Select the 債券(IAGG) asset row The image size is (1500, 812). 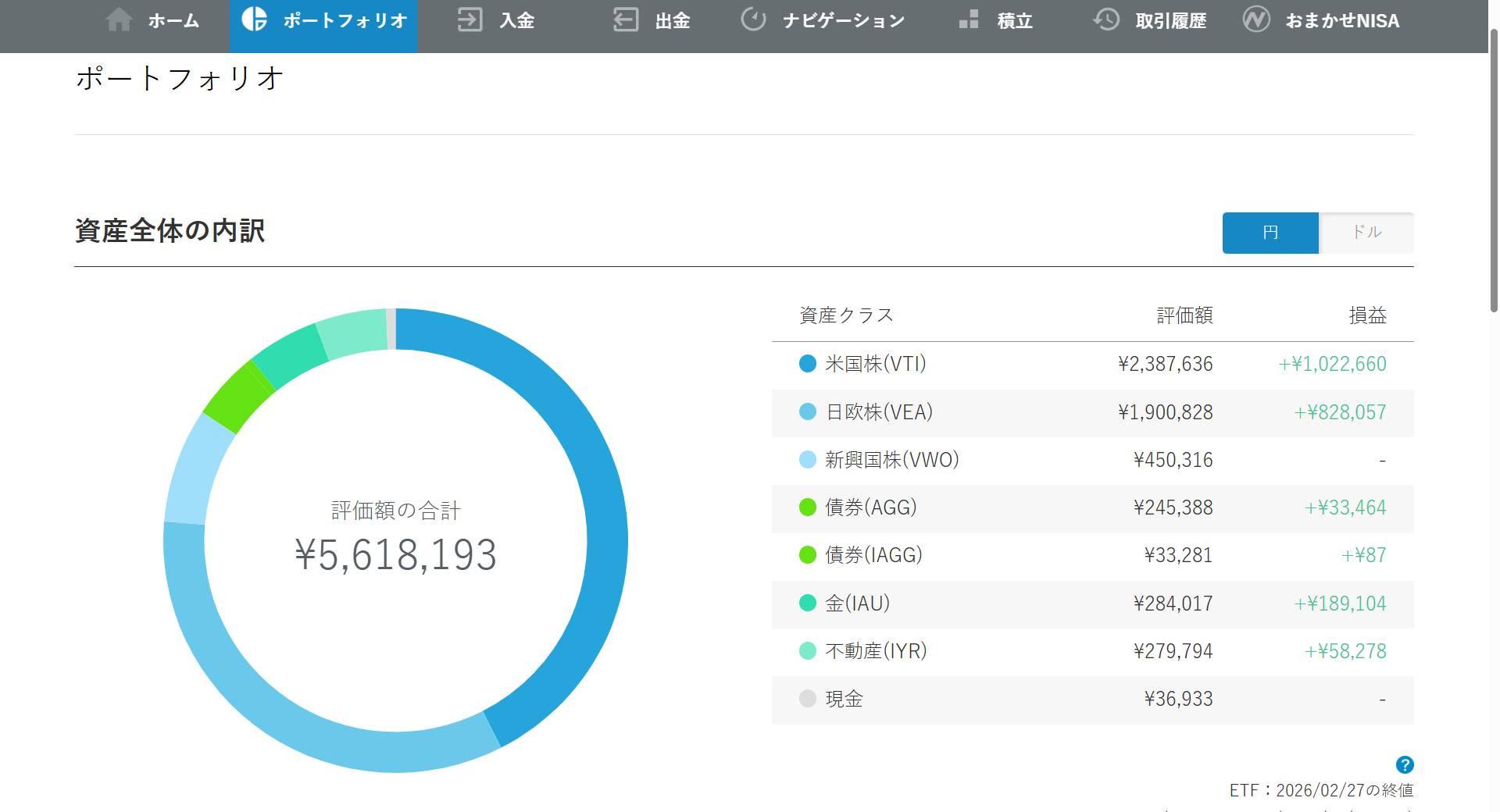coord(871,555)
